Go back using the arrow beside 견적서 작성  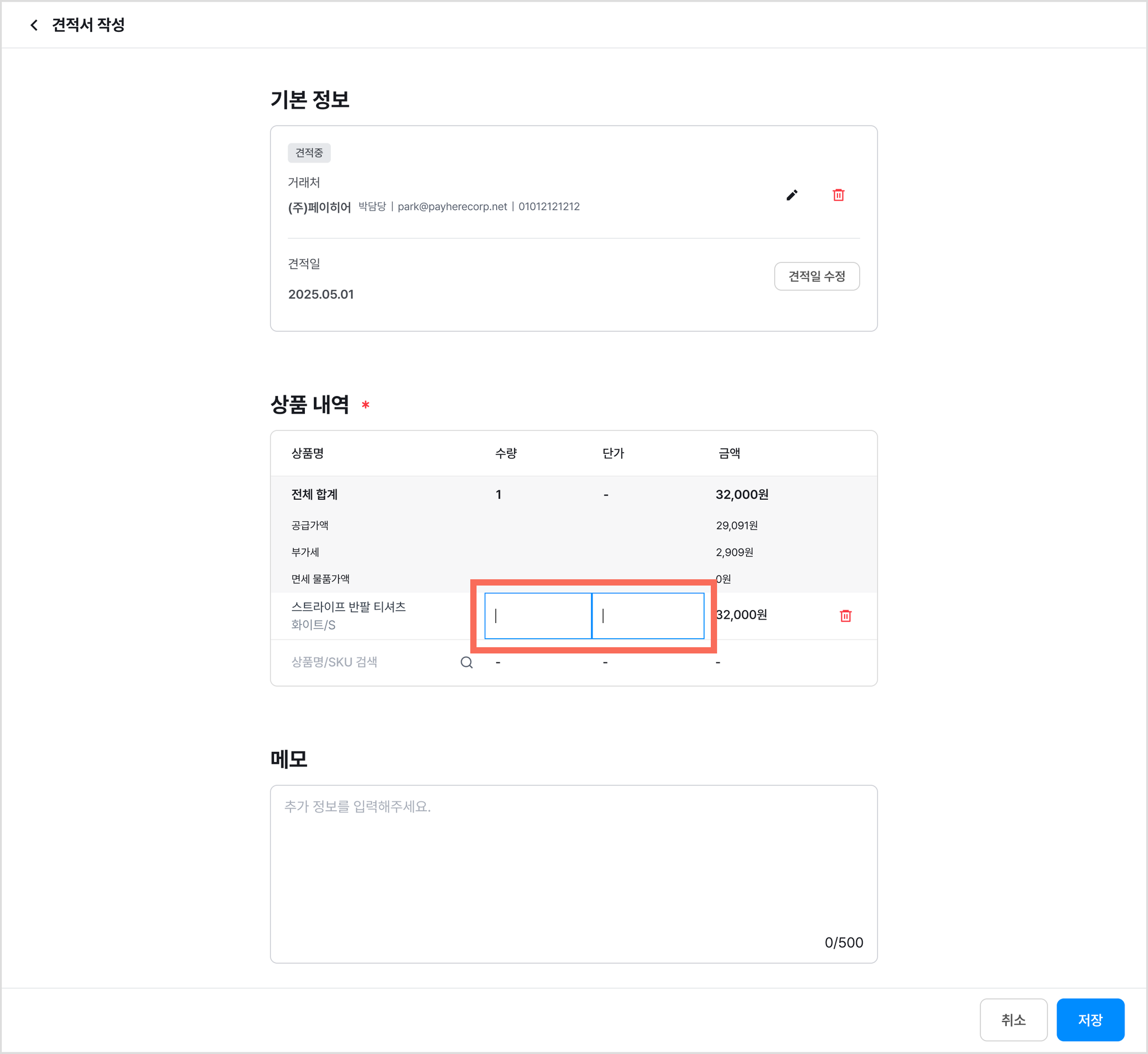tap(34, 25)
